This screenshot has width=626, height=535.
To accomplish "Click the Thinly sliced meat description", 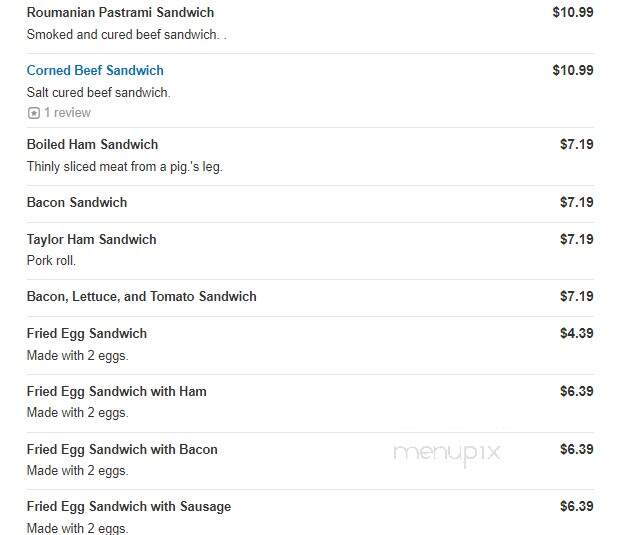I will [x=125, y=167].
